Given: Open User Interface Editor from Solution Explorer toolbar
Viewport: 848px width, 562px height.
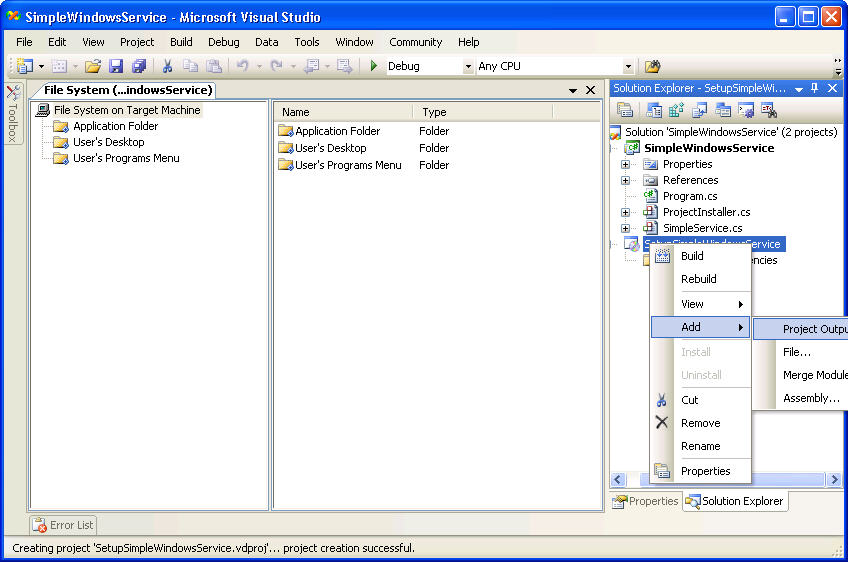Looking at the screenshot, I should coord(723,110).
